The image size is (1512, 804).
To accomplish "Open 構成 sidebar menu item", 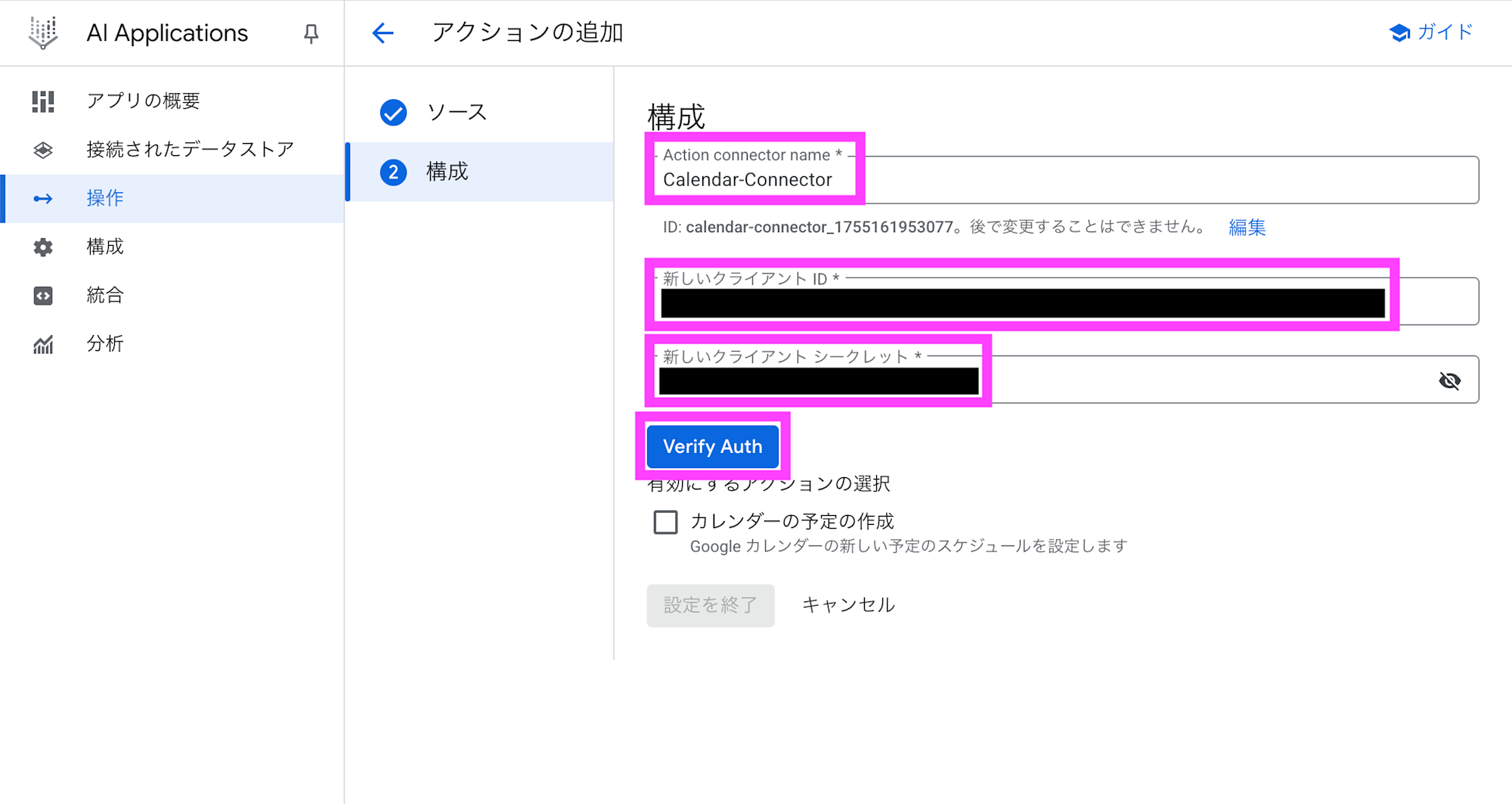I will point(172,247).
